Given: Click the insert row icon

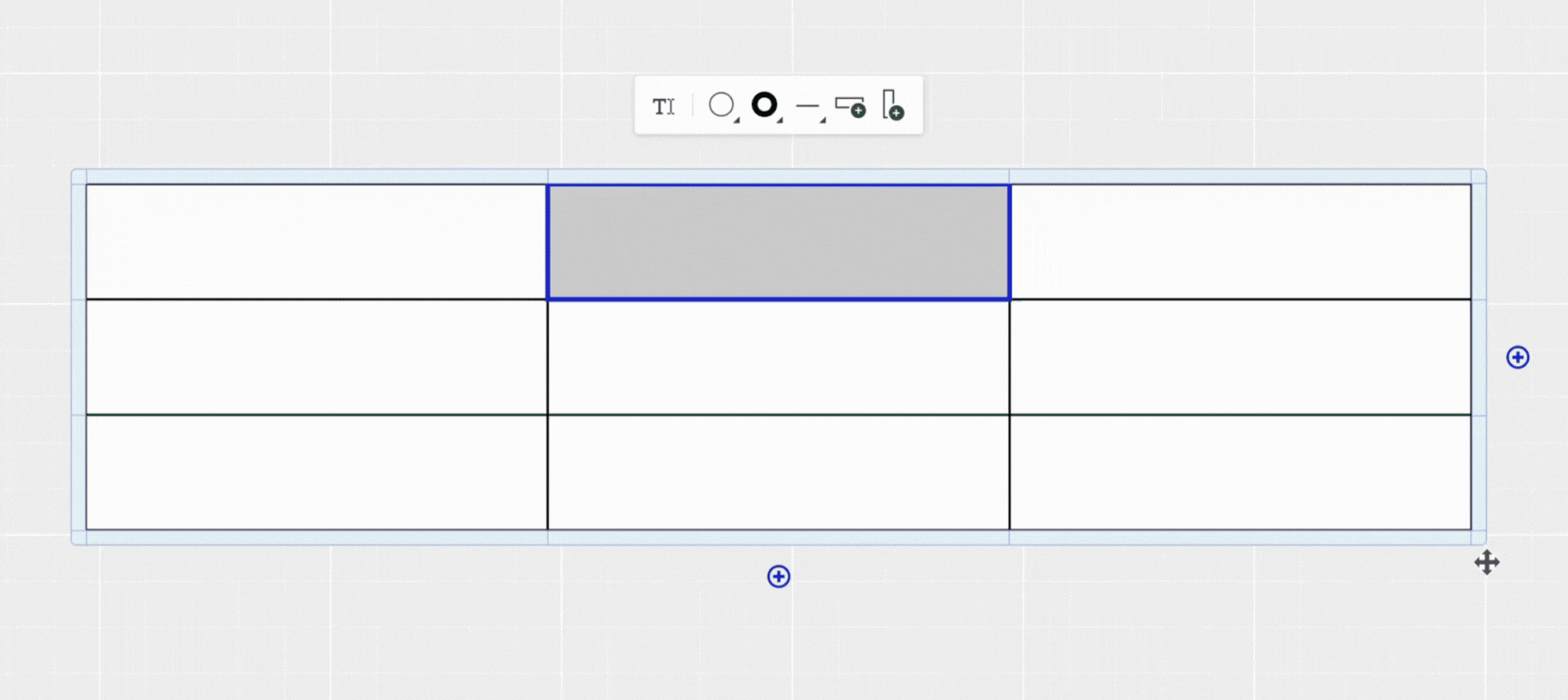Looking at the screenshot, I should (850, 107).
